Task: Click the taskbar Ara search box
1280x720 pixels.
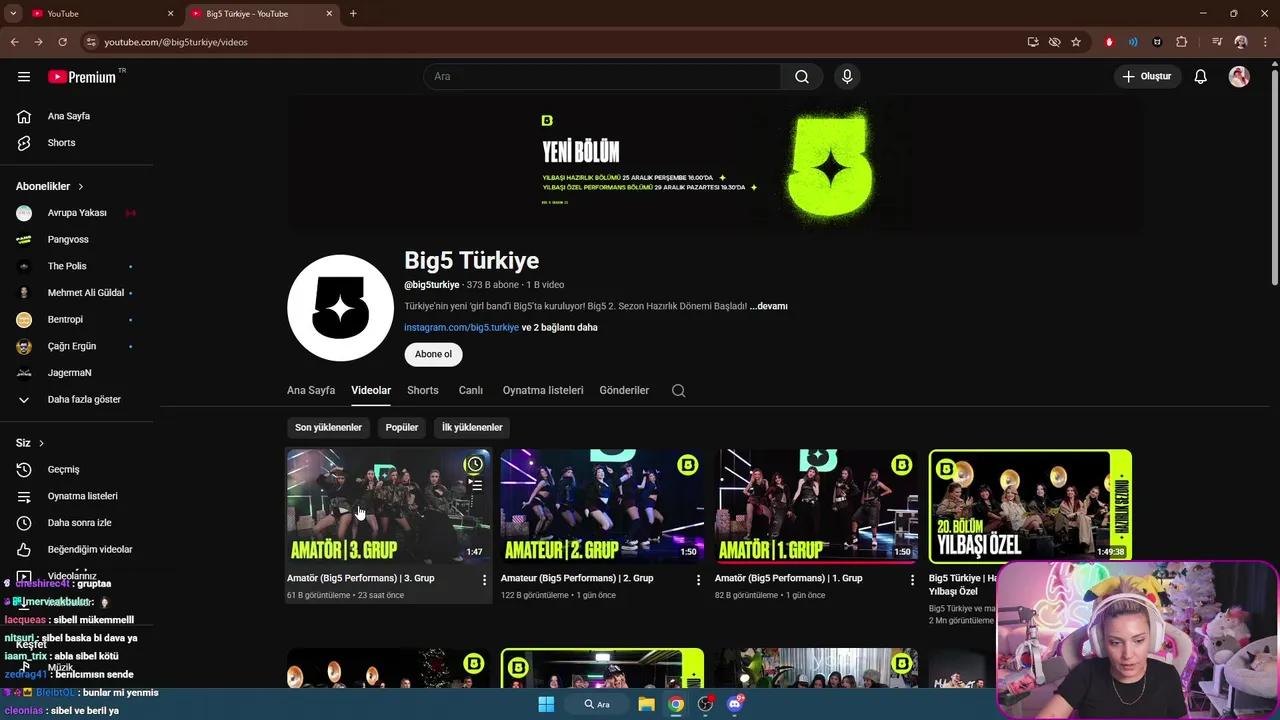Action: click(597, 704)
